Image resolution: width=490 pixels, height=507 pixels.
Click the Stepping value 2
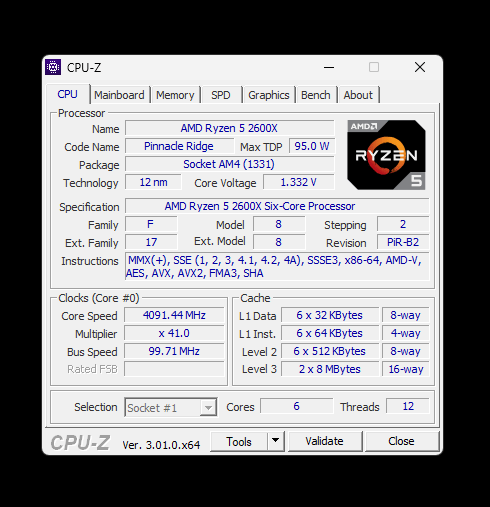(403, 224)
